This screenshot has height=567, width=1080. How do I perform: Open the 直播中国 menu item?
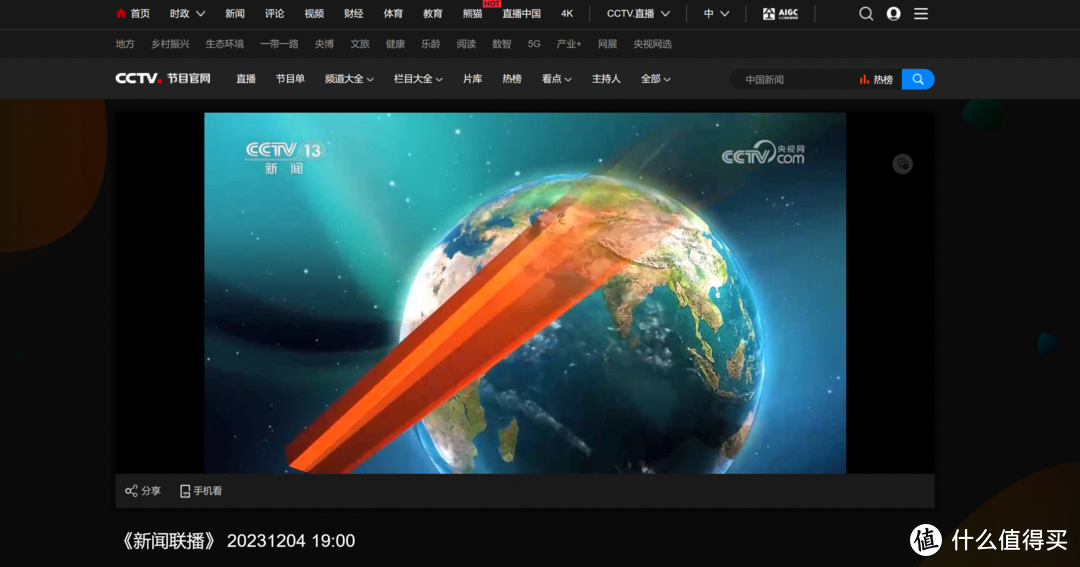521,14
